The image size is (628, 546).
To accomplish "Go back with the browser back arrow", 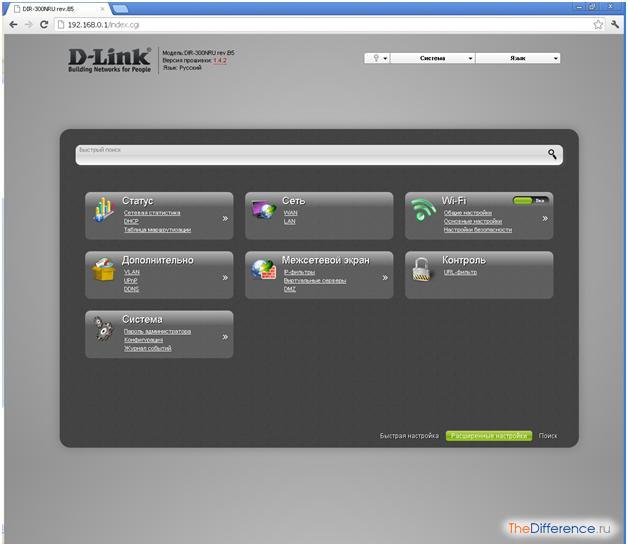I will coord(13,25).
